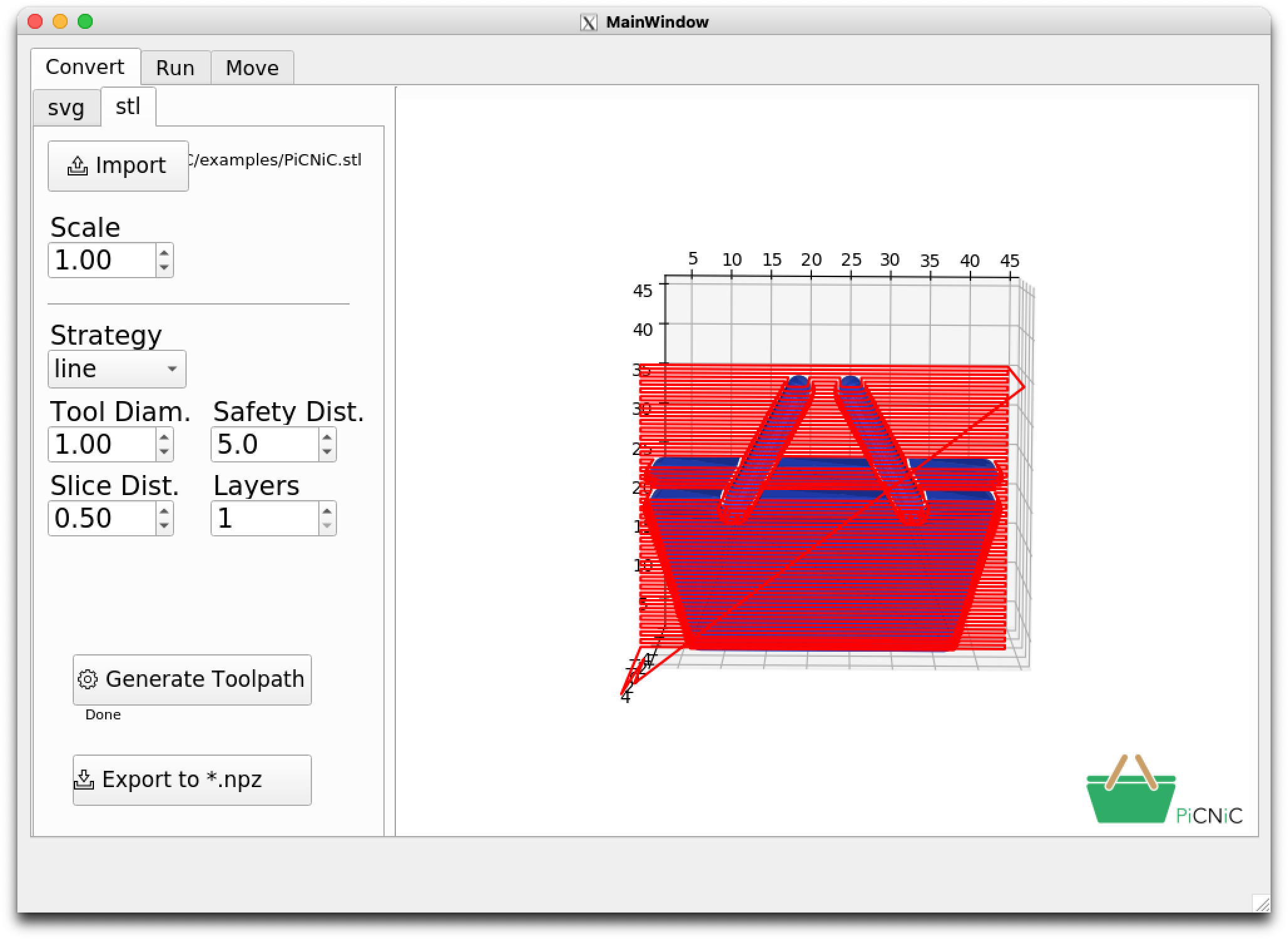Click the gear icon on Generate Toolpath
This screenshot has width=1288, height=940.
(88, 679)
